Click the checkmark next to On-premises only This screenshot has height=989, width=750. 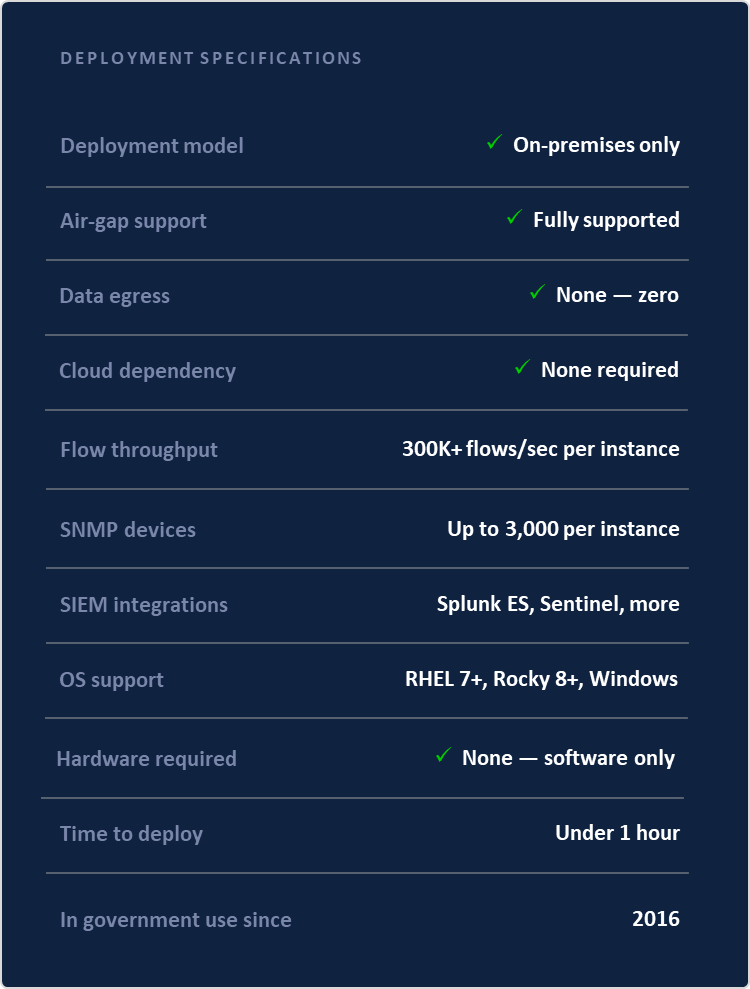[493, 143]
